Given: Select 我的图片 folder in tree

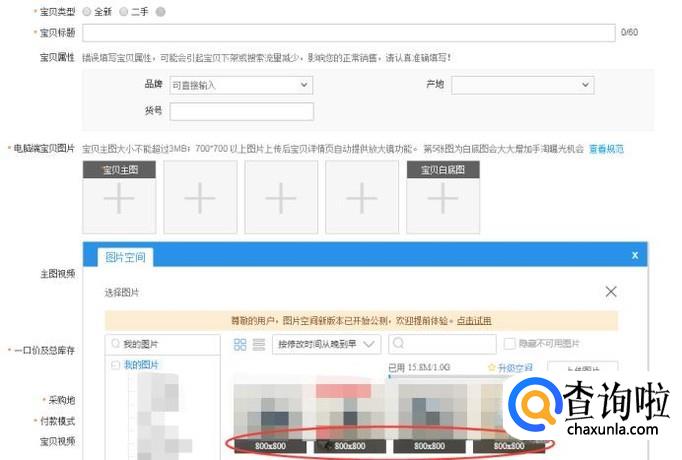Looking at the screenshot, I should (140, 365).
